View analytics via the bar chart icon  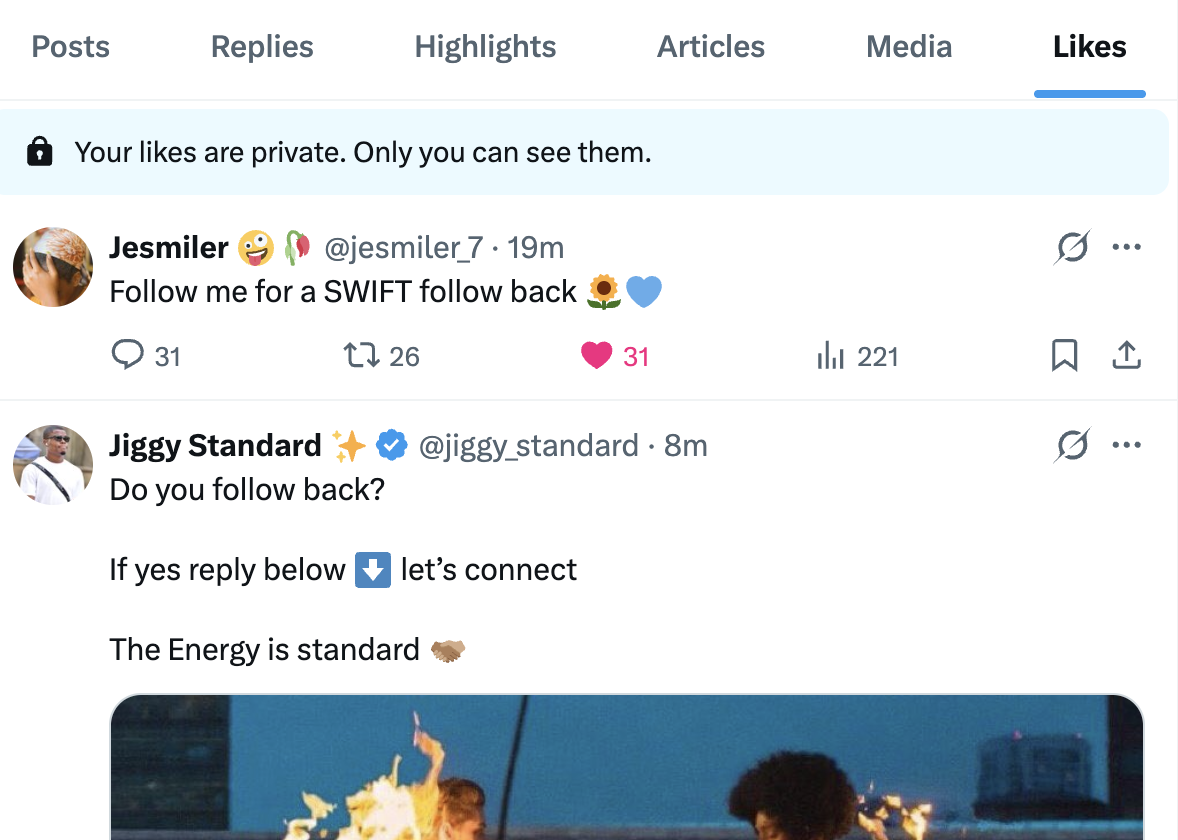[831, 355]
